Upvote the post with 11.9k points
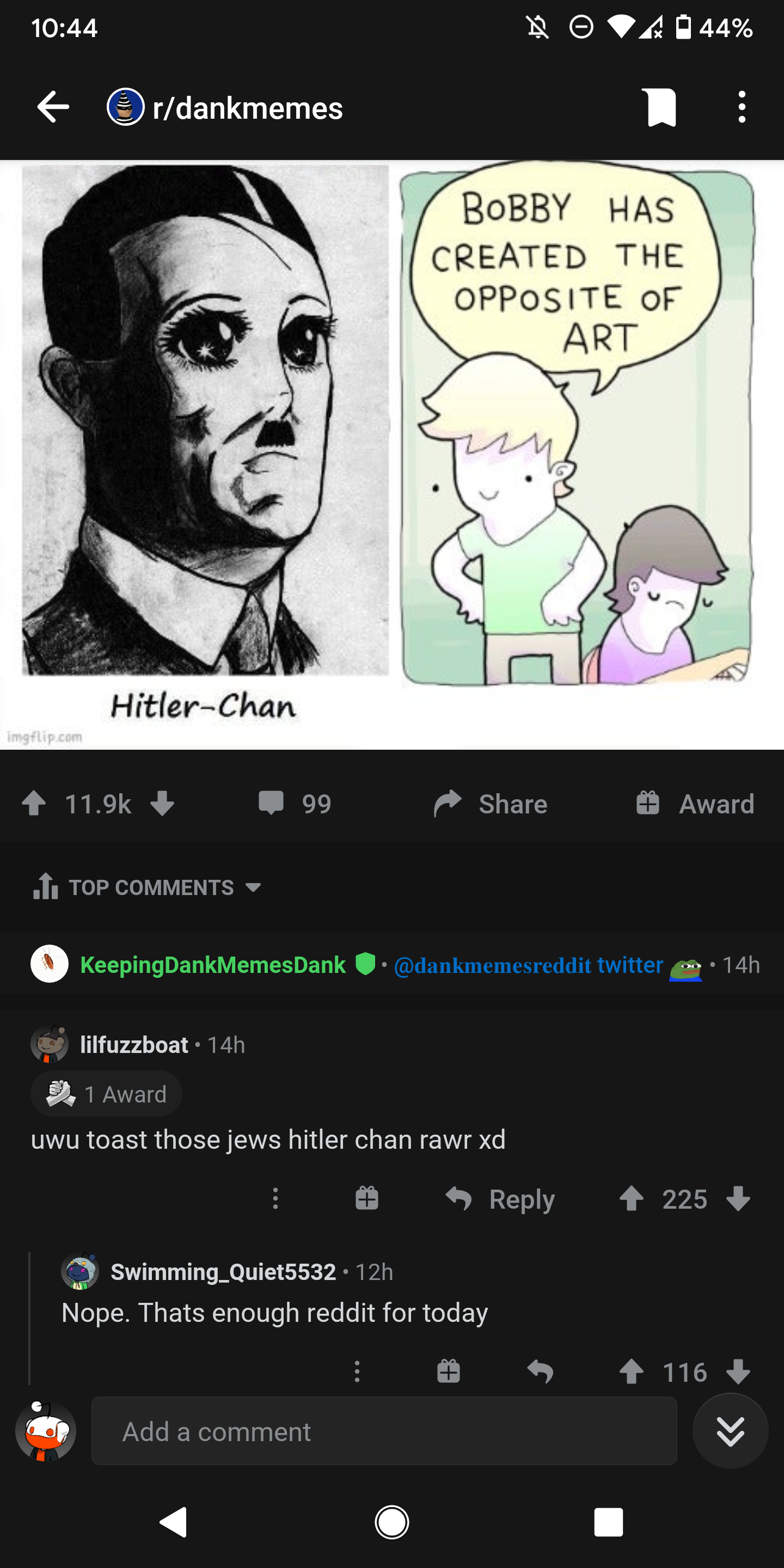Screen dimensions: 784x1568 pos(34,803)
